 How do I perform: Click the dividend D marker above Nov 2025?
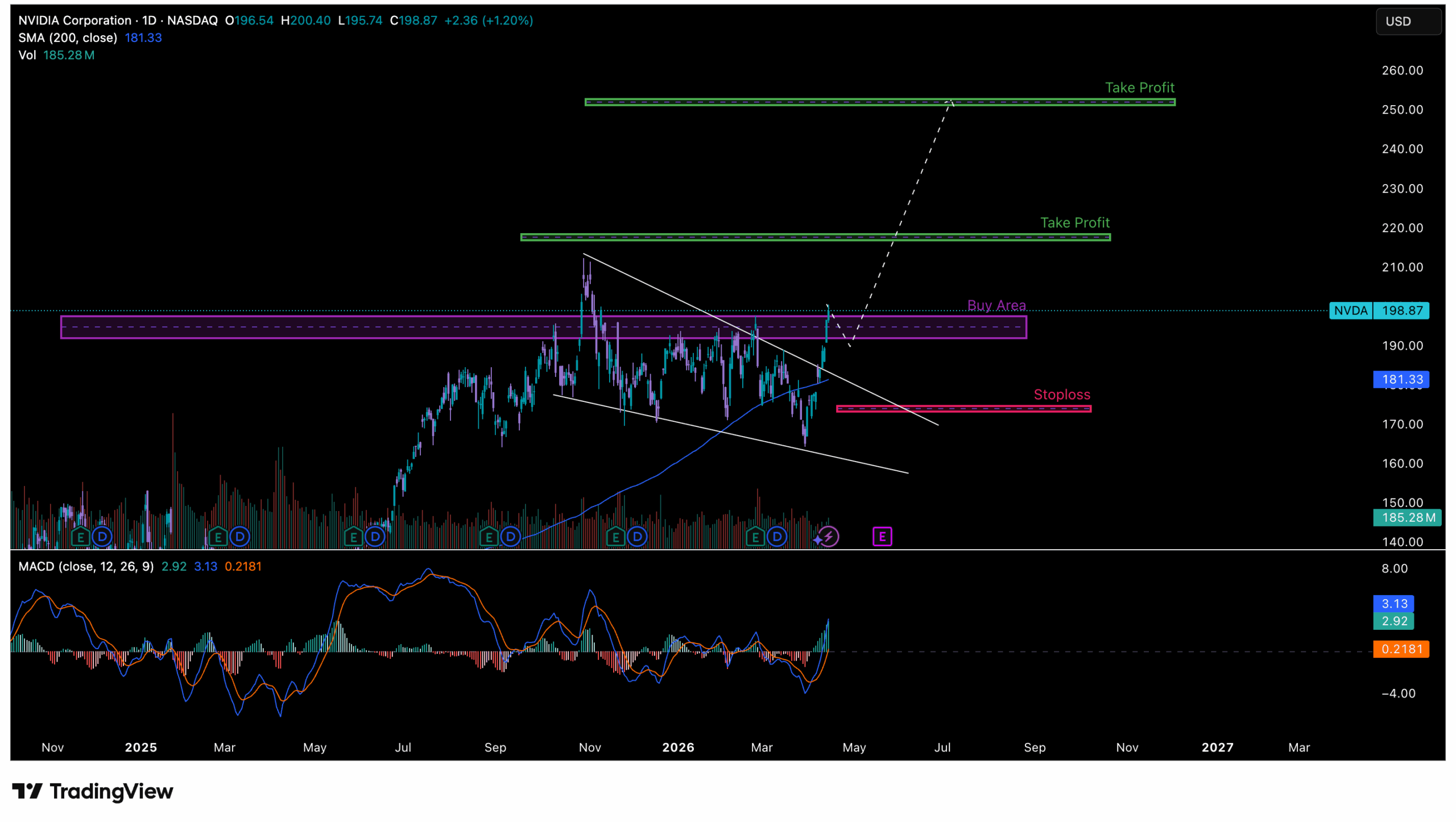tap(637, 536)
